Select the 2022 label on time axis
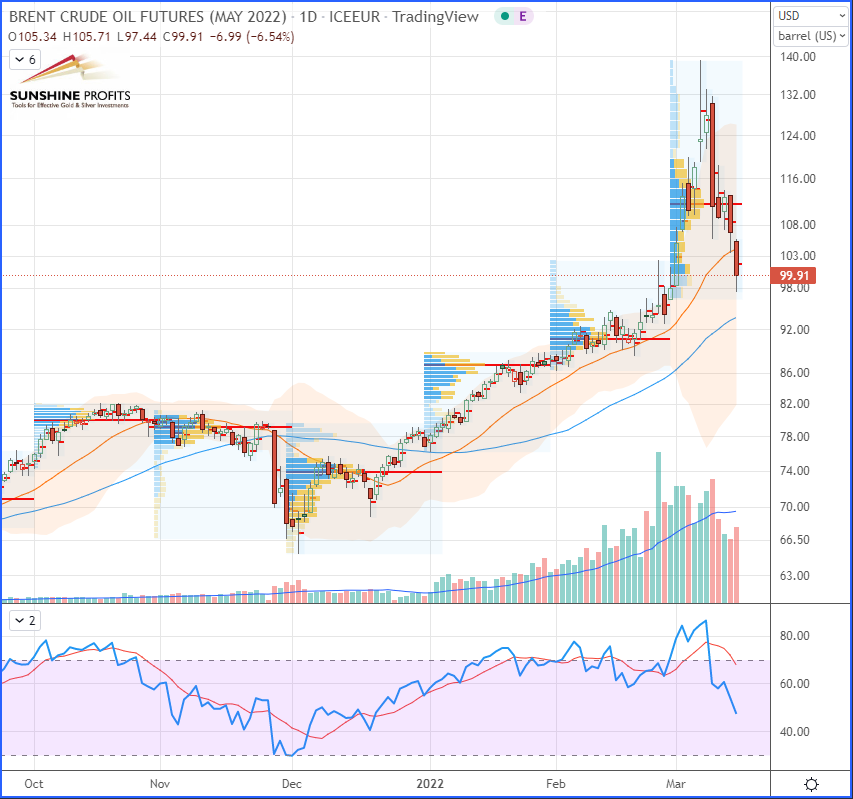853x799 pixels. point(430,783)
